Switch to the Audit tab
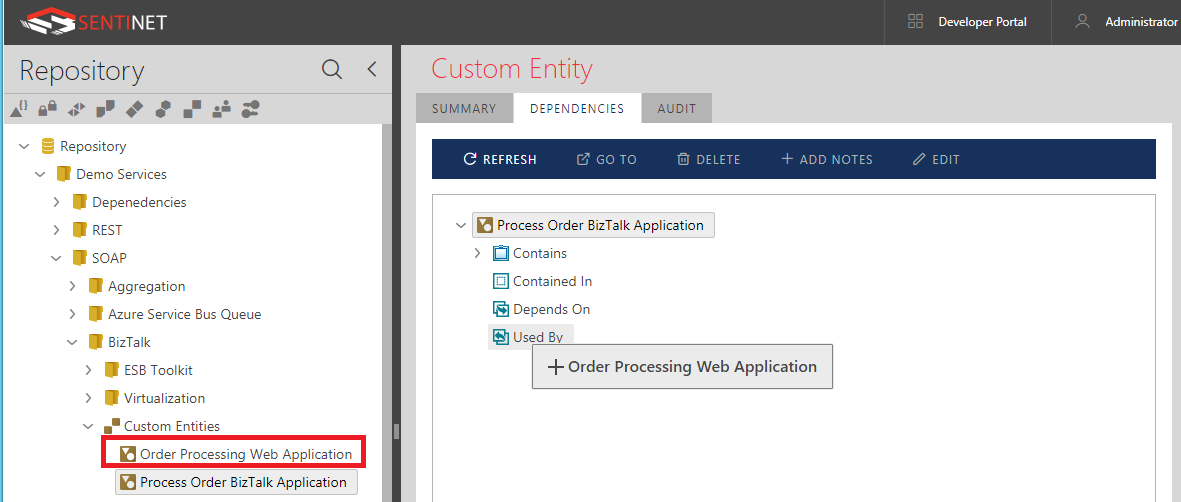1181x502 pixels. [x=677, y=109]
